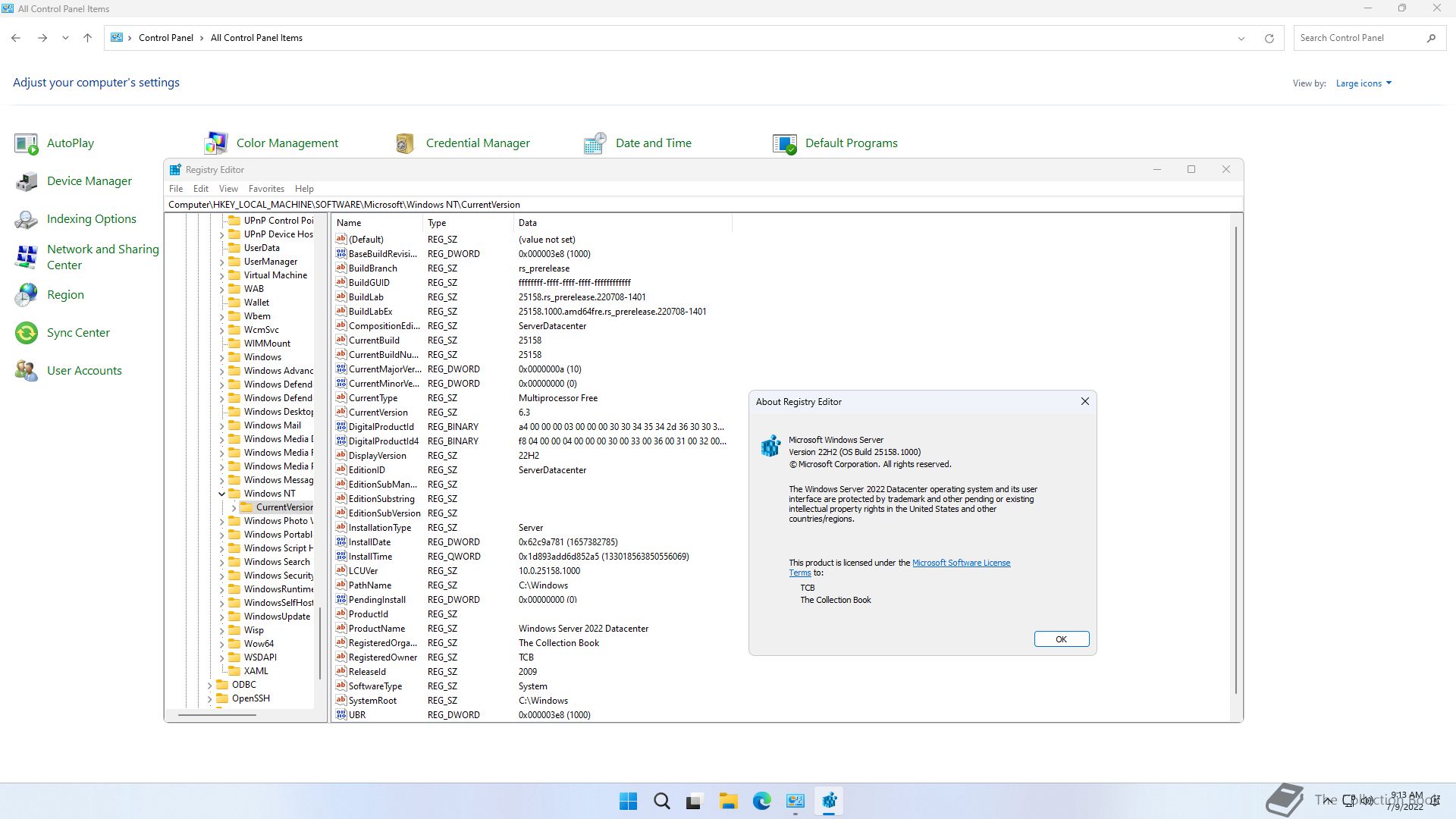This screenshot has height=819, width=1456.
Task: Expand the CurrentVersion tree node
Action: 234,507
